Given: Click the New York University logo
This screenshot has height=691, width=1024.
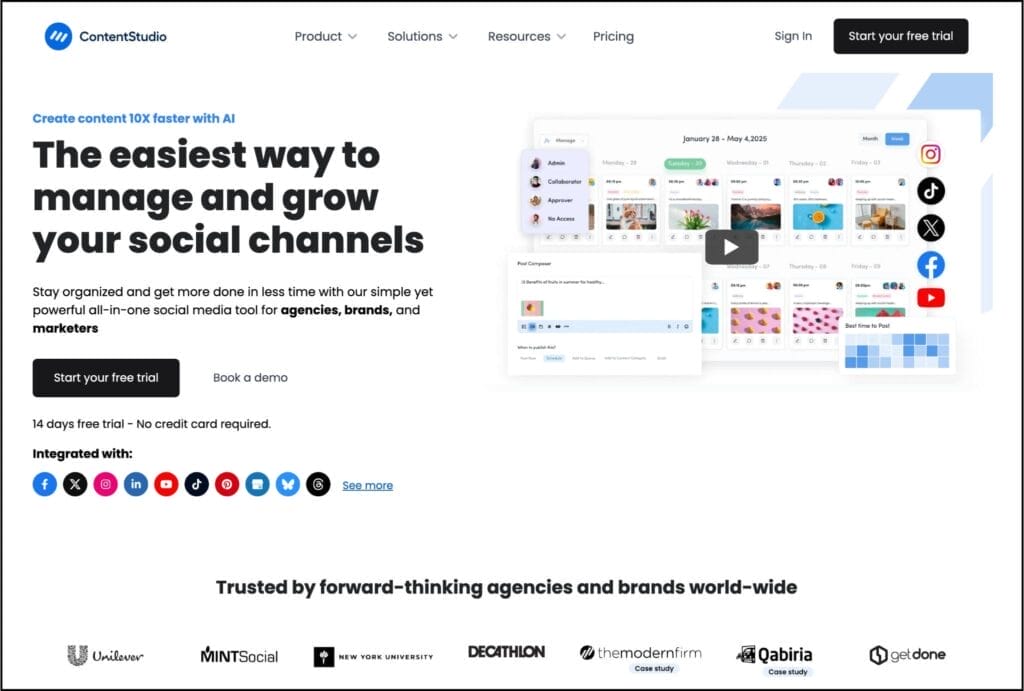Looking at the screenshot, I should click(373, 656).
